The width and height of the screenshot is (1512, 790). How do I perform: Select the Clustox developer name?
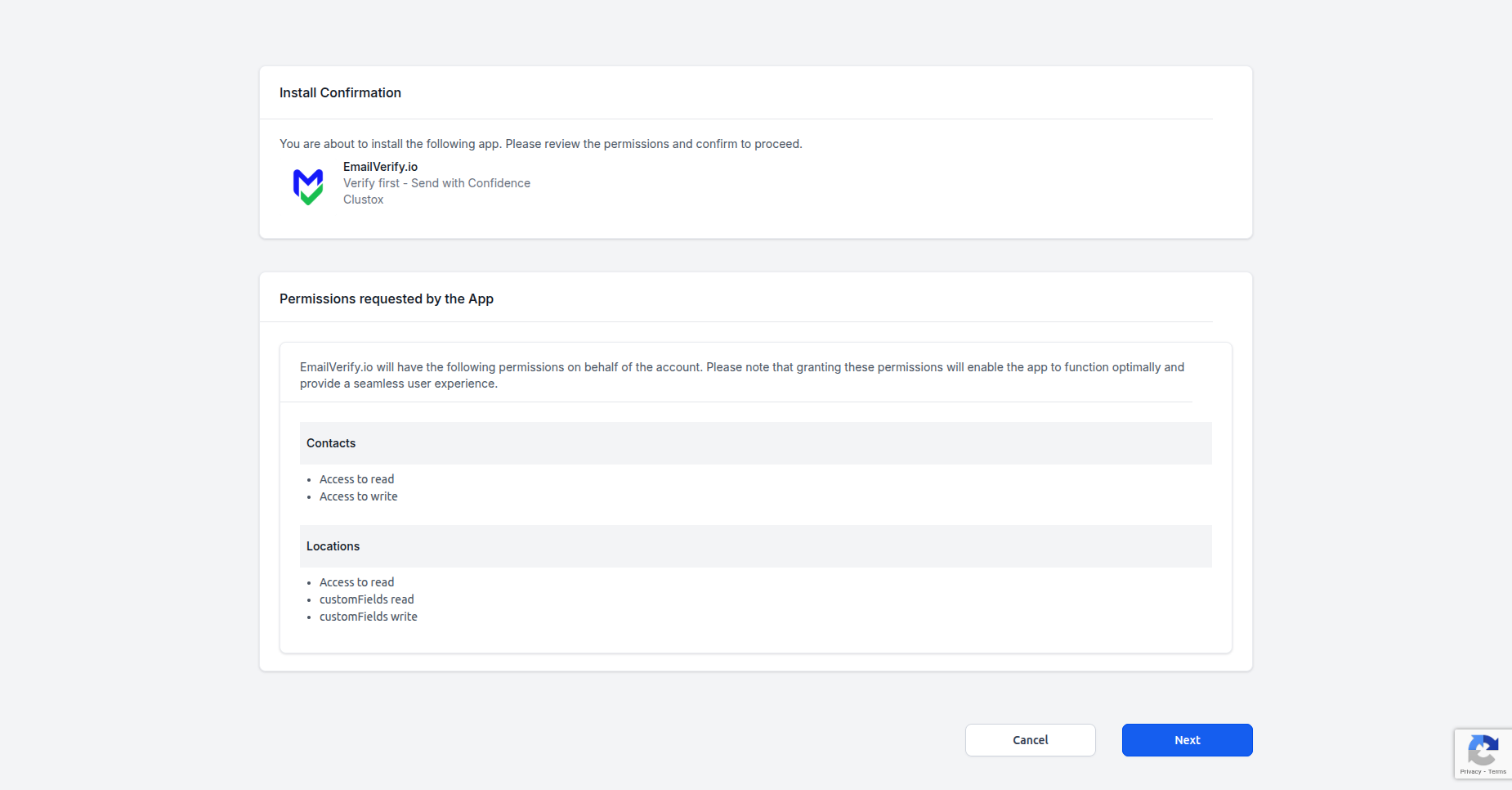(363, 200)
